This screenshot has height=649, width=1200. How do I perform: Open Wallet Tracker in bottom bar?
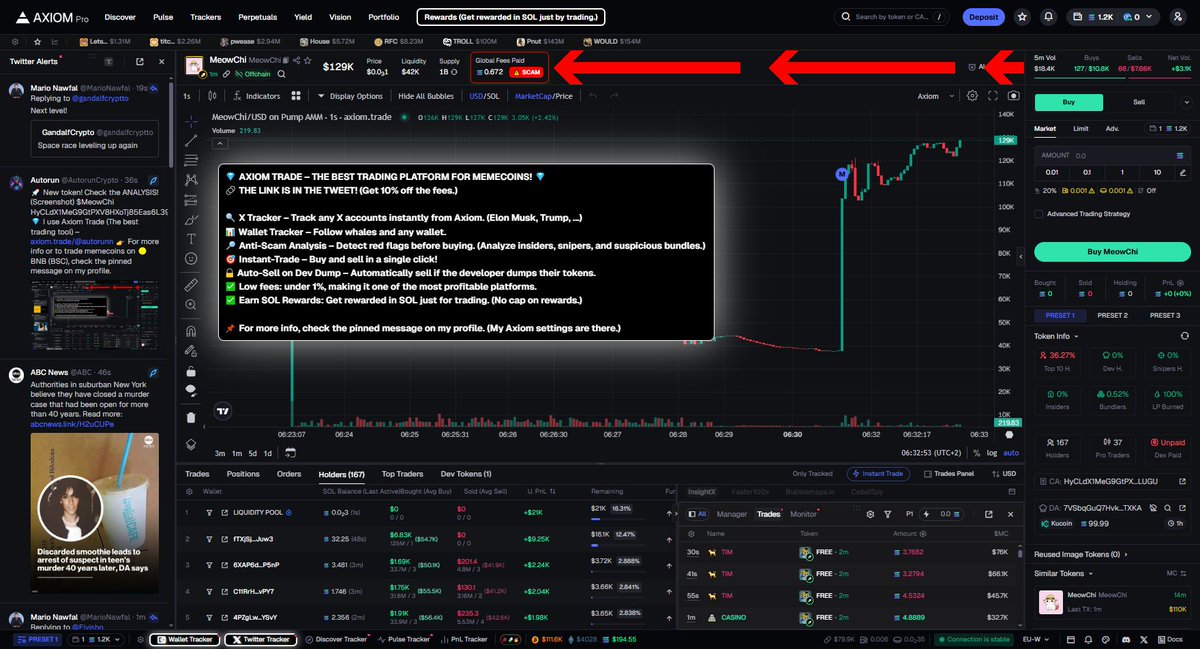(185, 639)
